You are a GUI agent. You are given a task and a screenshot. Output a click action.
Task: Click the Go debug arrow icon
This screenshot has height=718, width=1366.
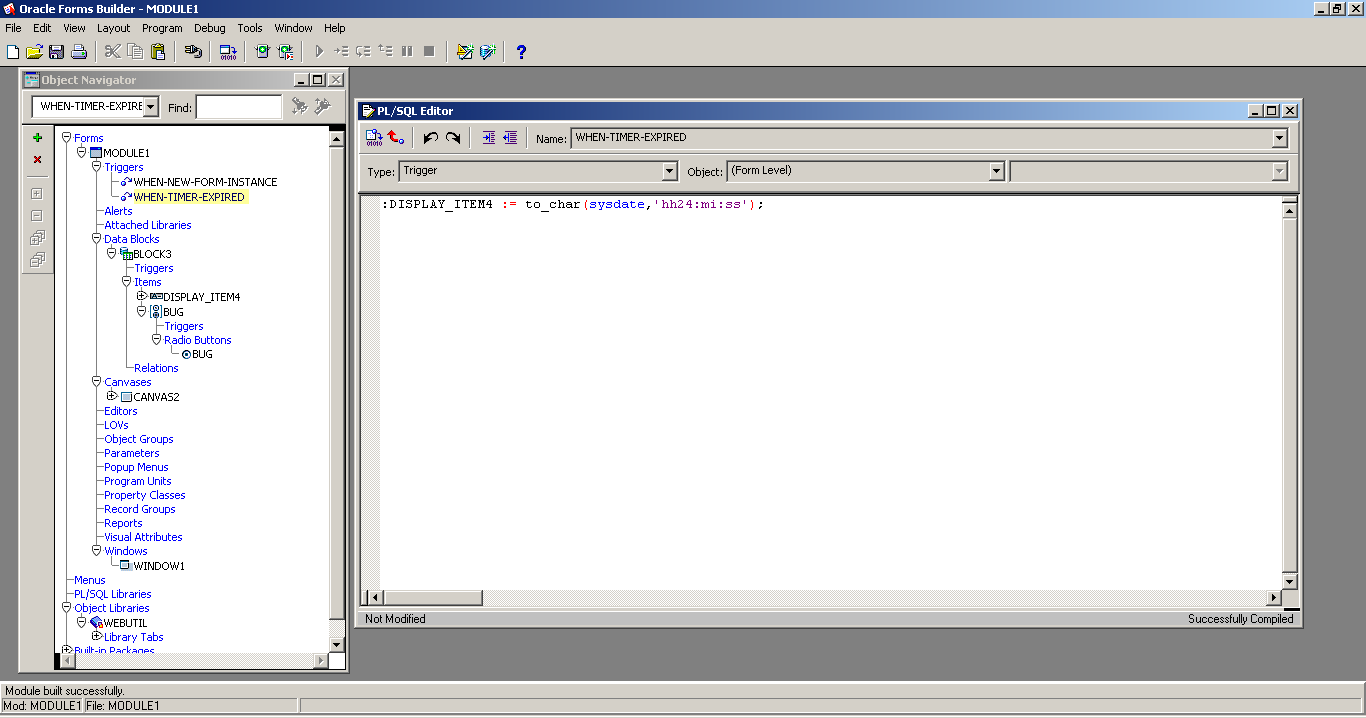(319, 52)
